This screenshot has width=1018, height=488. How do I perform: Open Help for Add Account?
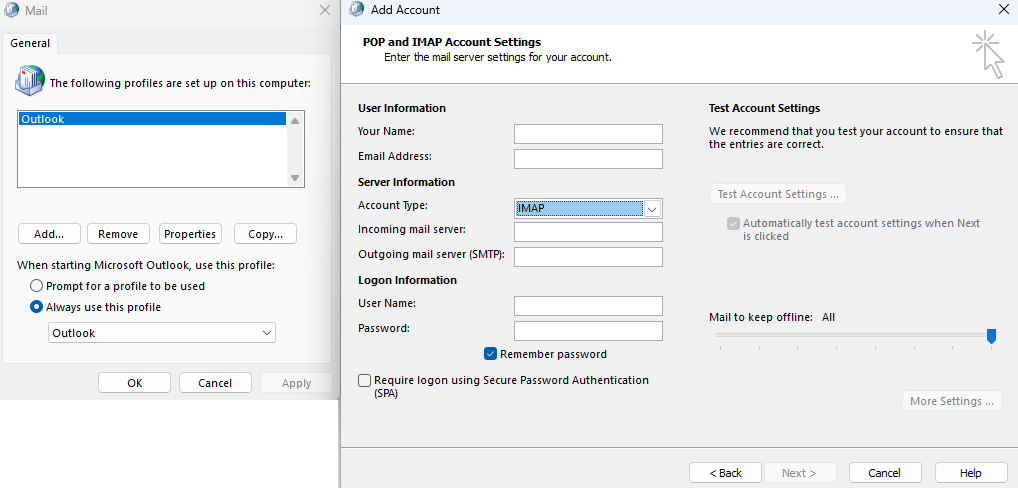click(971, 473)
